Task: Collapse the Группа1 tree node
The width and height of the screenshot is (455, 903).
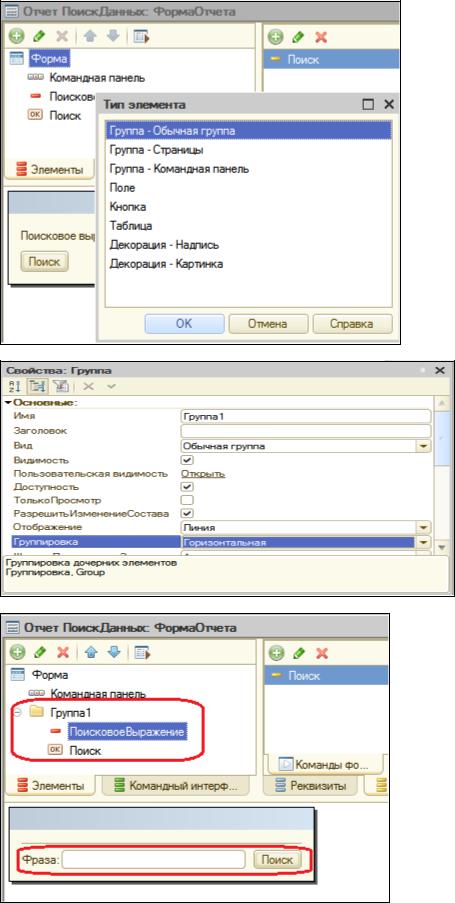Action: (x=18, y=713)
